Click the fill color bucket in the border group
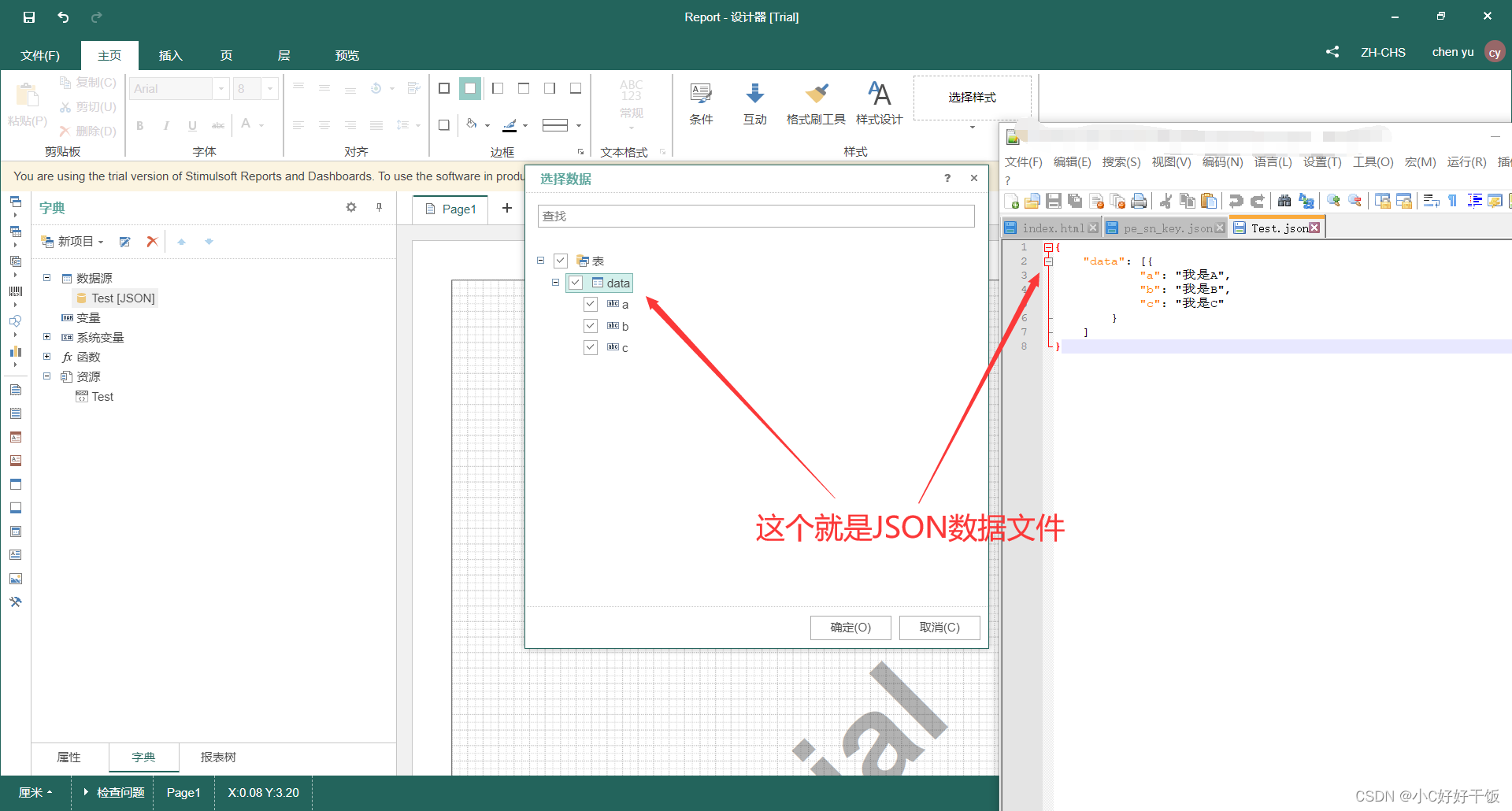This screenshot has height=811, width=1512. pyautogui.click(x=472, y=124)
